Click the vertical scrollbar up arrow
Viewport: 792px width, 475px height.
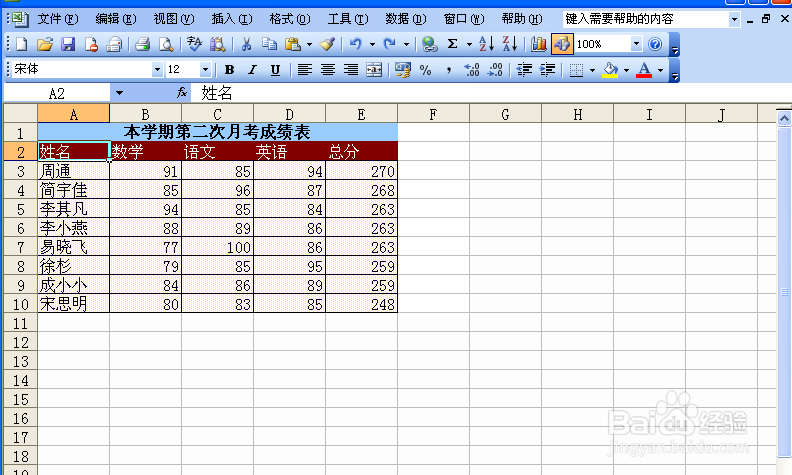point(784,118)
